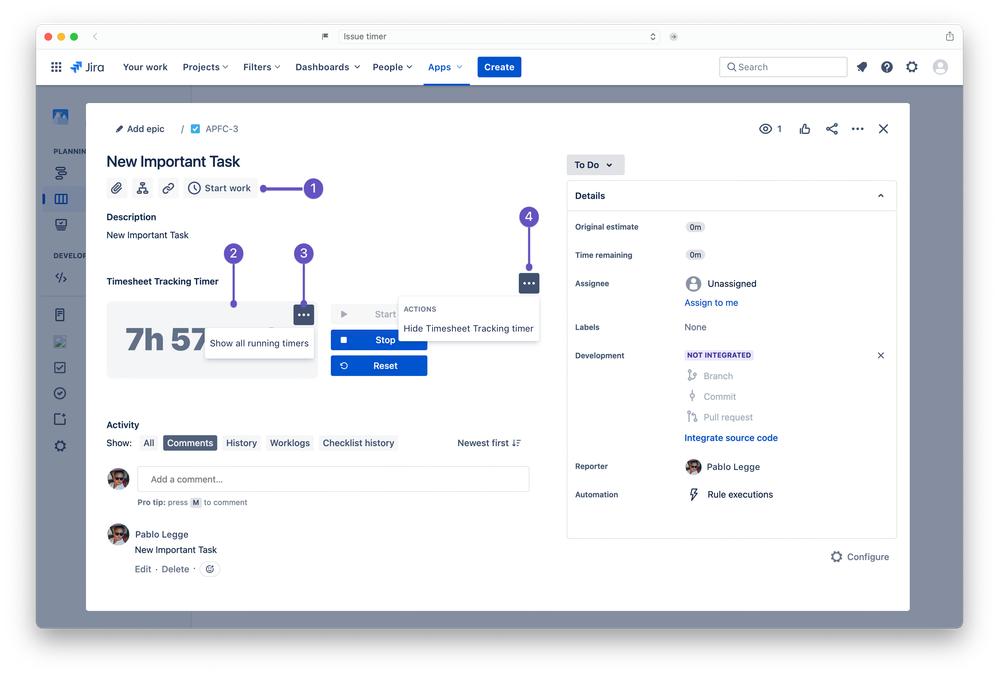This screenshot has width=999, height=676.
Task: Open the To Do status dropdown
Action: point(595,165)
